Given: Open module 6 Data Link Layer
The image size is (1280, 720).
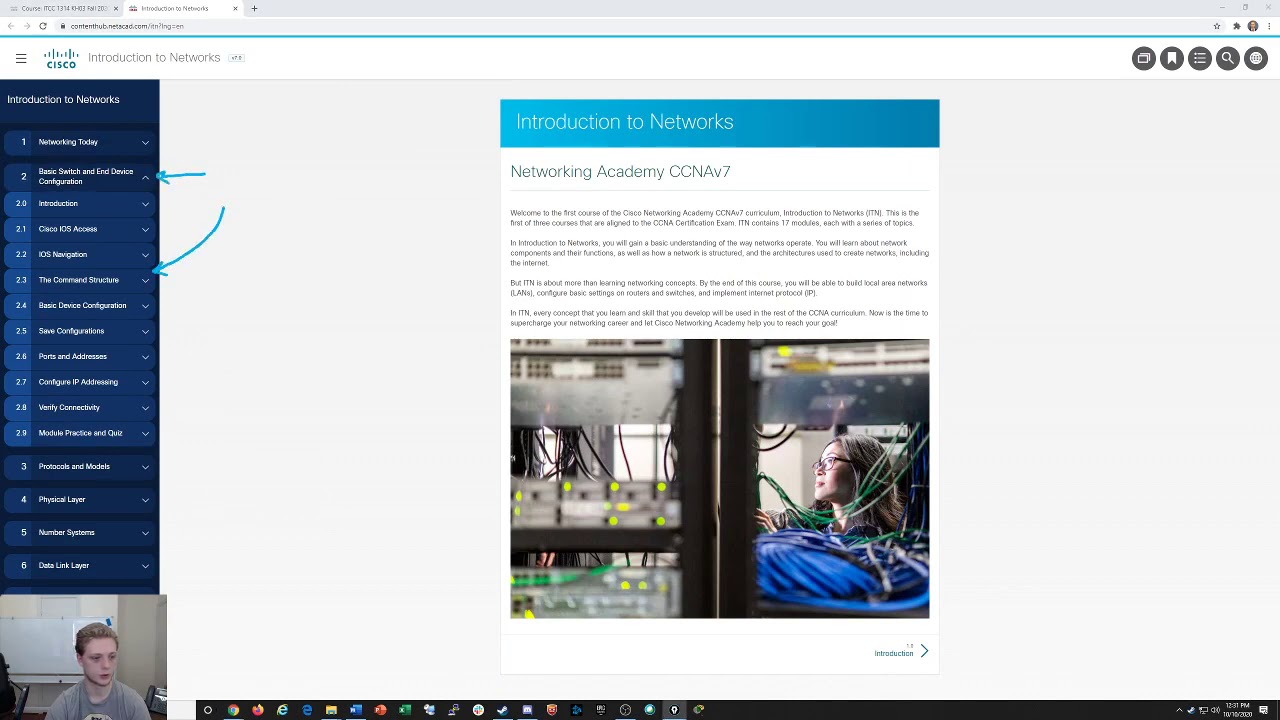Looking at the screenshot, I should 79,565.
